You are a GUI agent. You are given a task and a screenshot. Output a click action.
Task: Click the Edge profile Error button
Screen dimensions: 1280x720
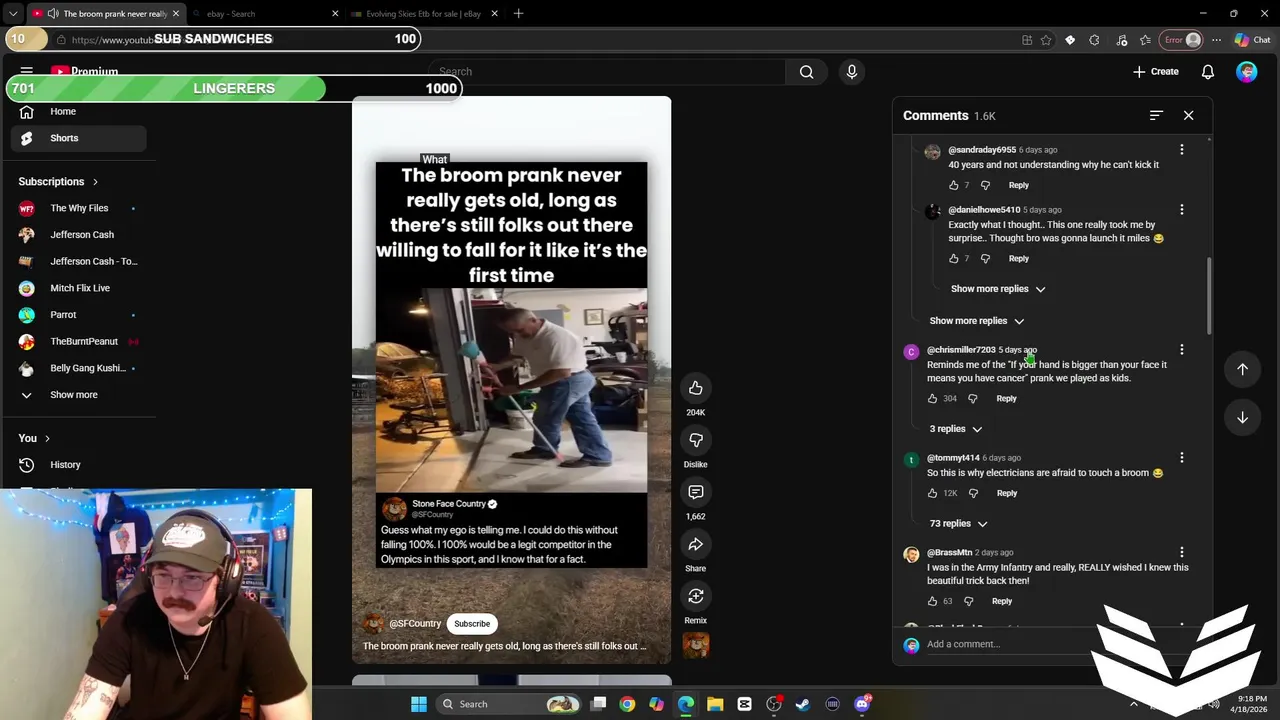1181,40
